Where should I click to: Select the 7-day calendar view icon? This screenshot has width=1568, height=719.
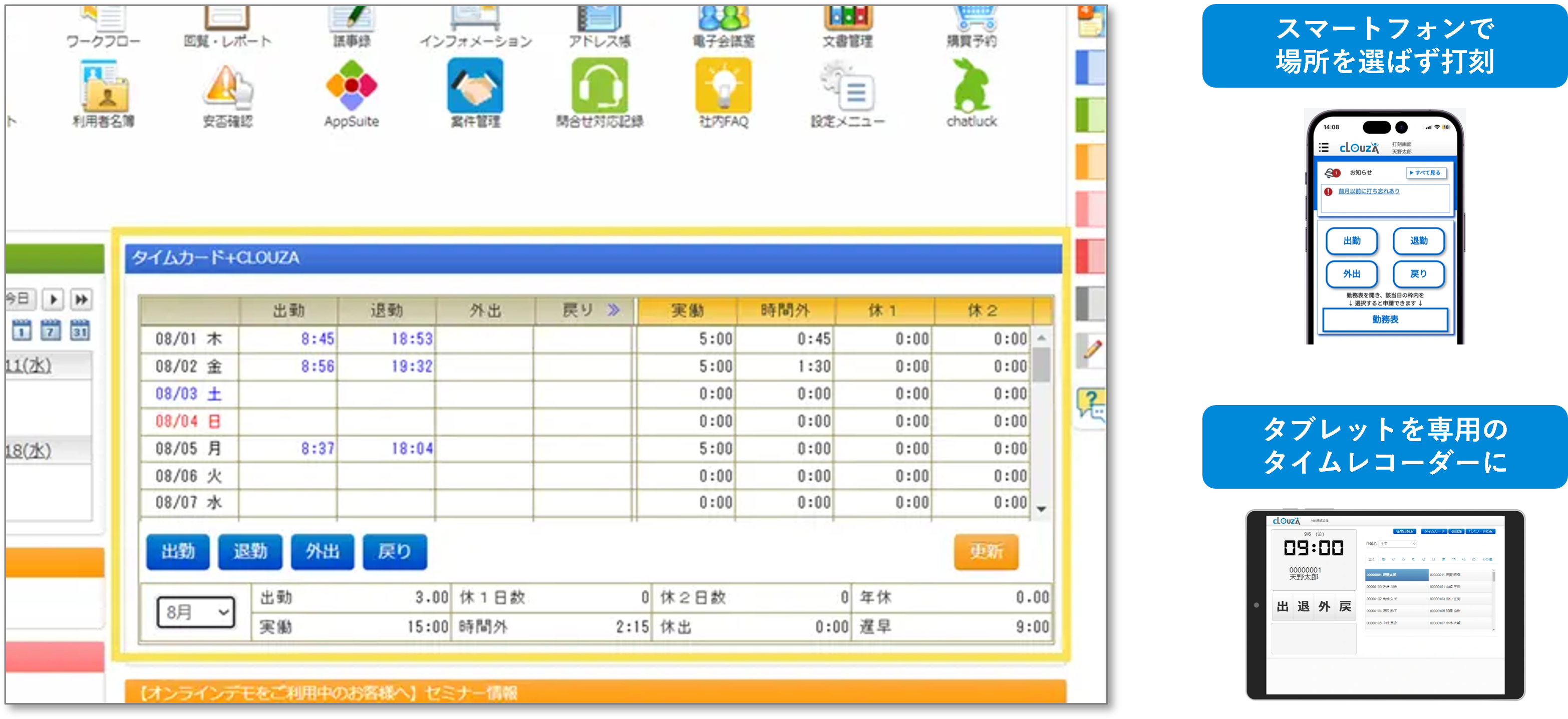click(x=51, y=330)
